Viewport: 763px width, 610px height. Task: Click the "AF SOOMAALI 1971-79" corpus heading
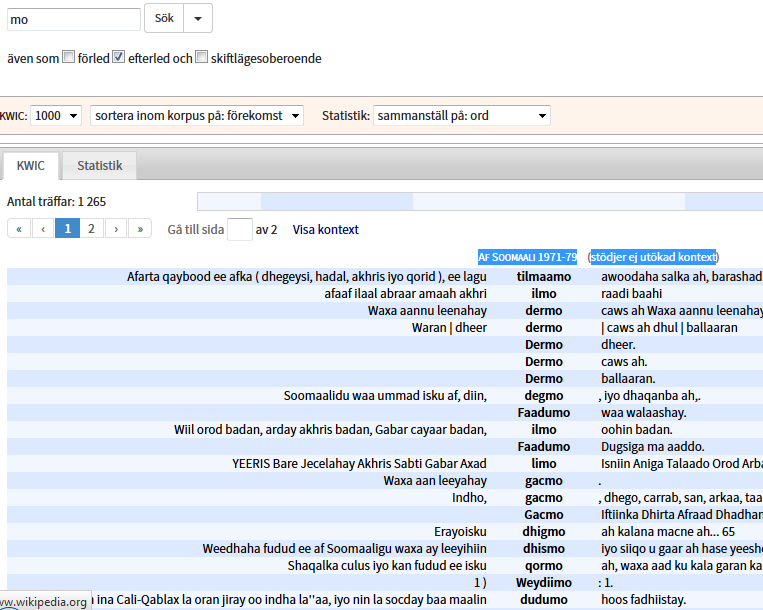527,257
